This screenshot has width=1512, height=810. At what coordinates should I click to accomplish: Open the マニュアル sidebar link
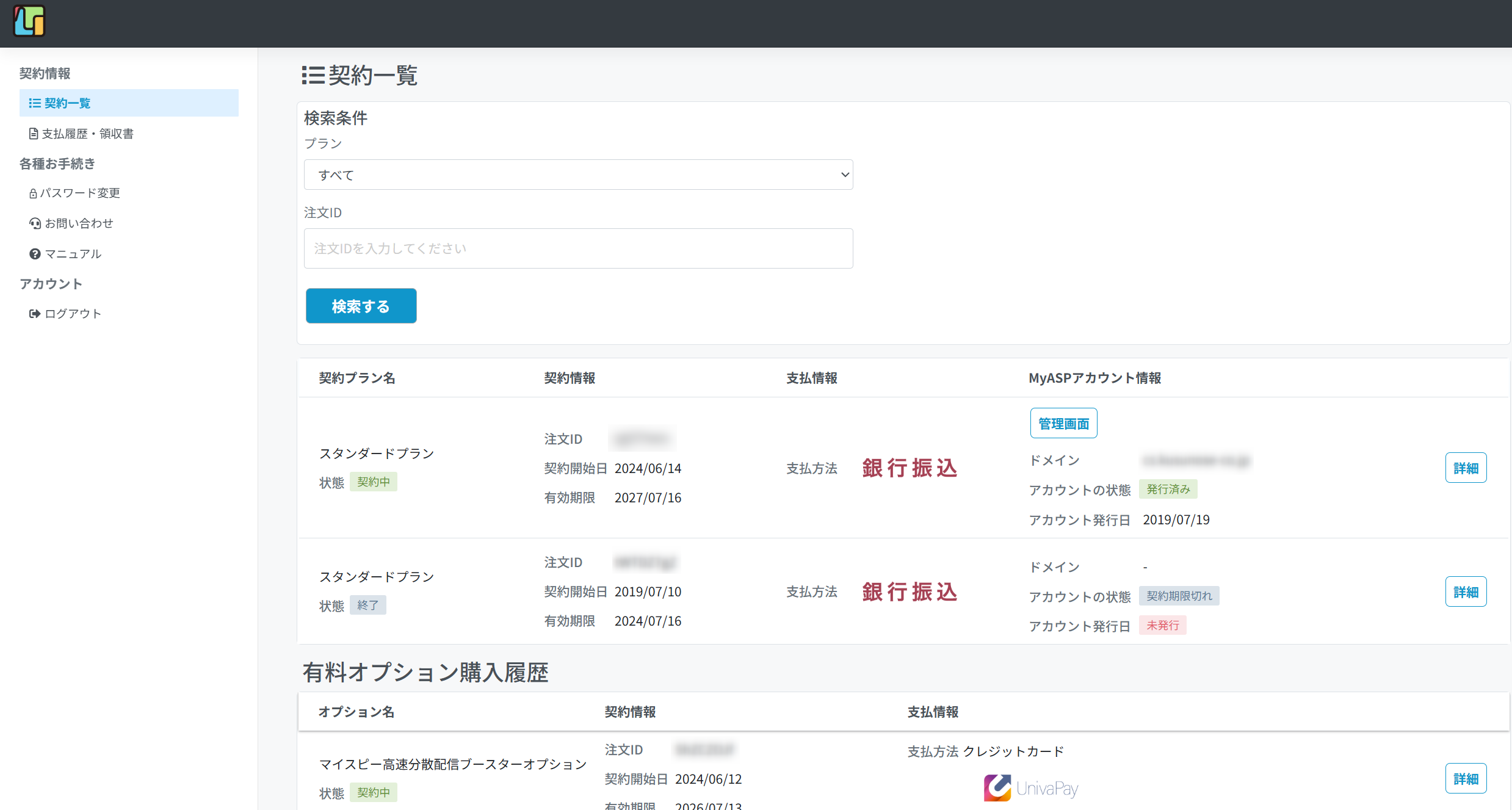(x=65, y=253)
